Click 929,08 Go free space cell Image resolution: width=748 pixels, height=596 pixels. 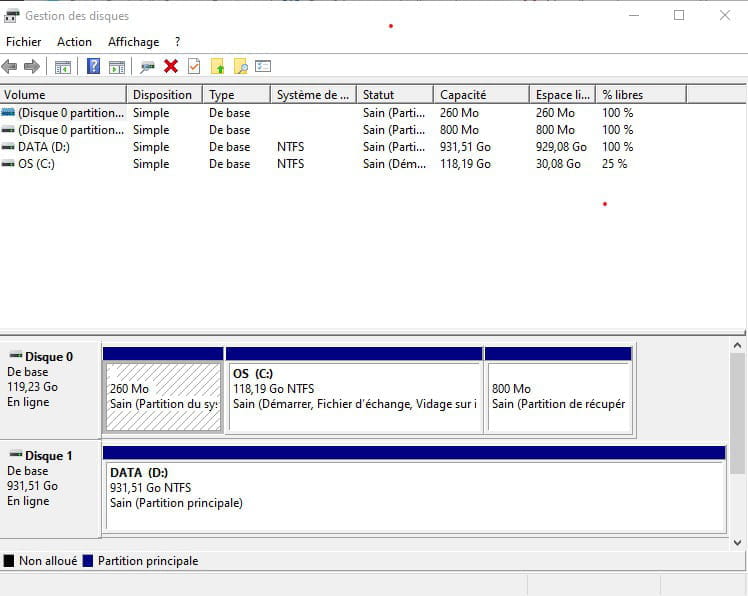pyautogui.click(x=561, y=147)
